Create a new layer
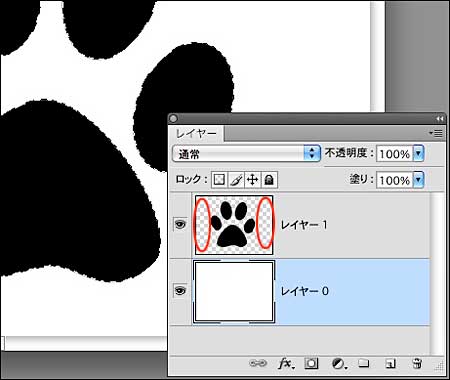This screenshot has width=450, height=380. tap(390, 363)
